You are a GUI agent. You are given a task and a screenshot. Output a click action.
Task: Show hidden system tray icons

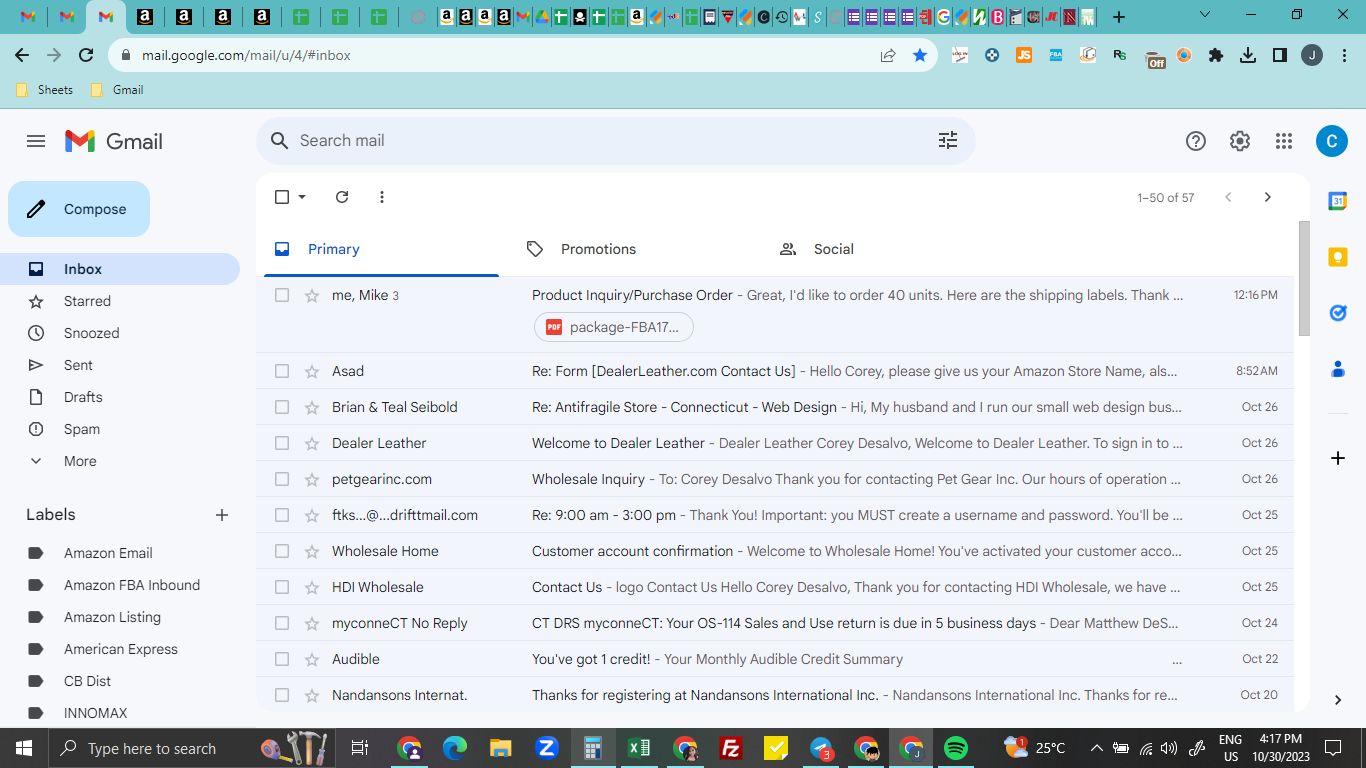pyautogui.click(x=1096, y=748)
